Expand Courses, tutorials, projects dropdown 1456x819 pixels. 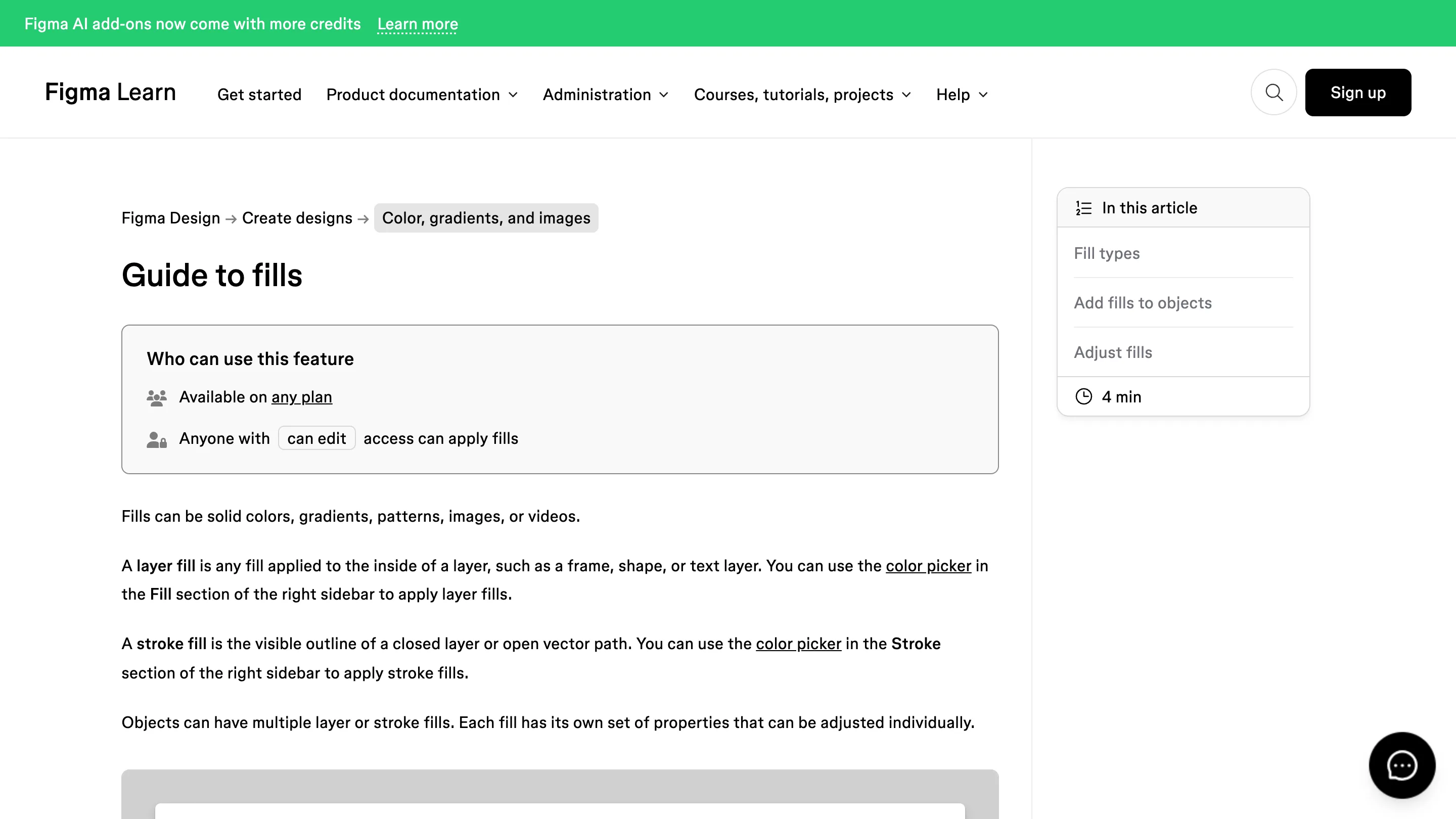(802, 95)
